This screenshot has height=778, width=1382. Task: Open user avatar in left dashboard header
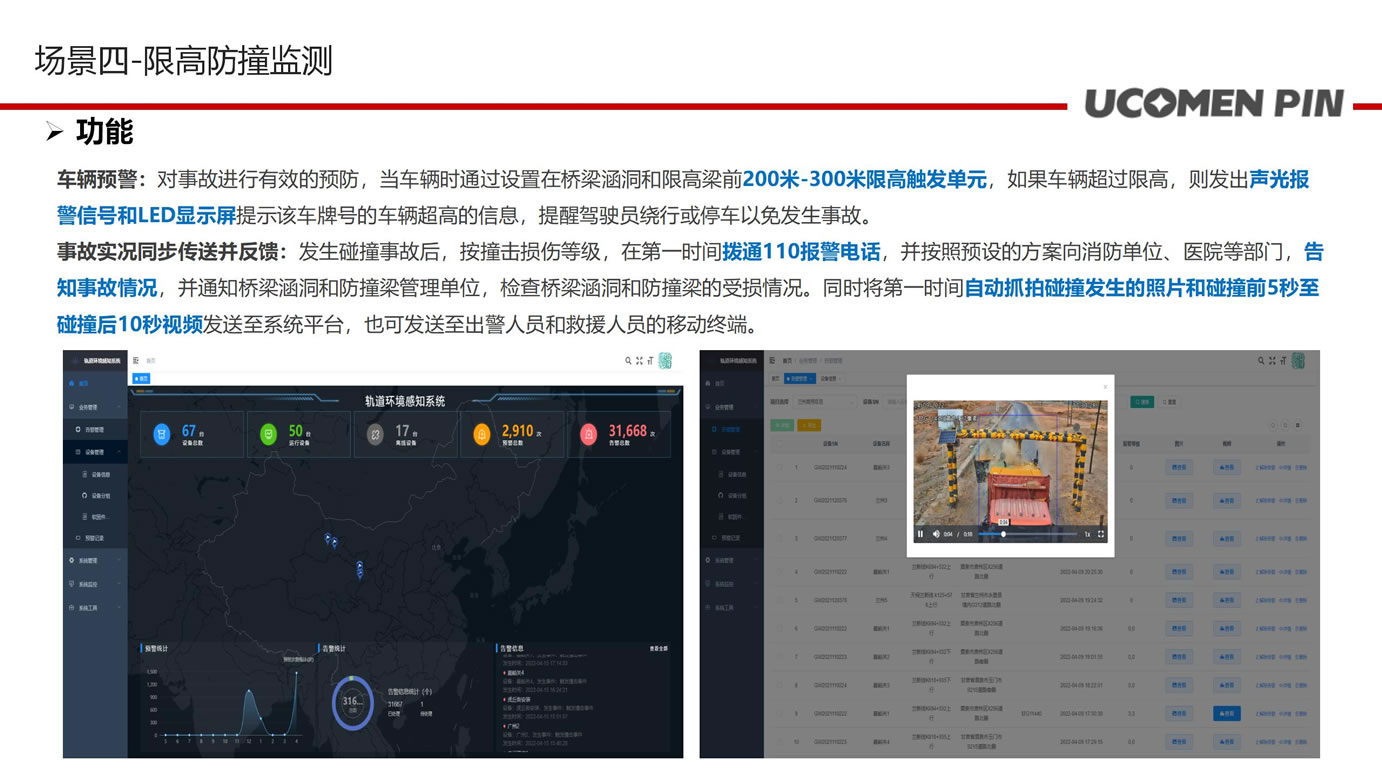[x=665, y=361]
